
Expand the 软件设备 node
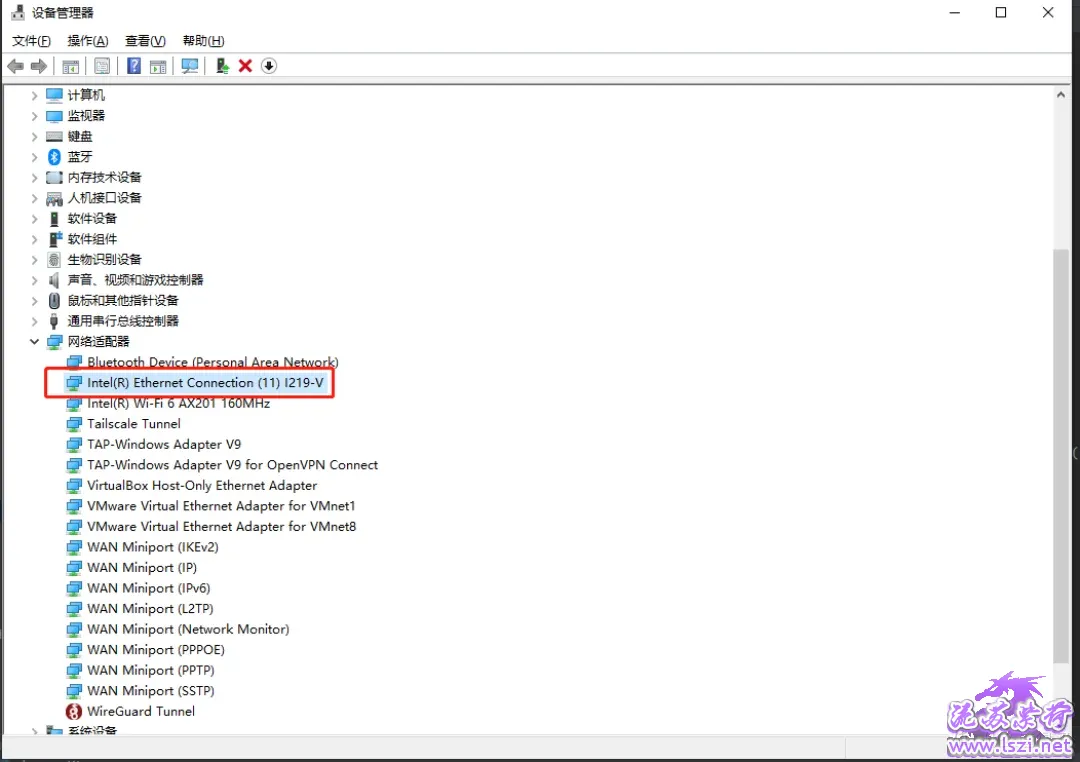(x=34, y=220)
